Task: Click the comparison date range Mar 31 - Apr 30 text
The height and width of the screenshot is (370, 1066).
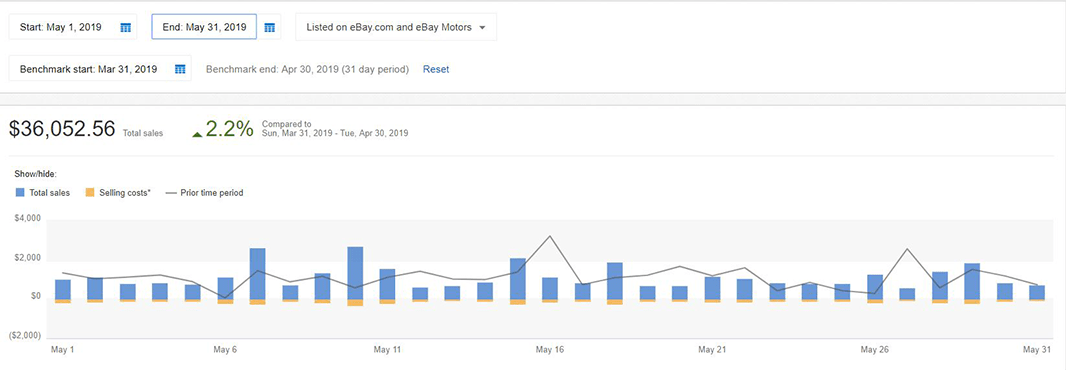Action: click(x=334, y=133)
